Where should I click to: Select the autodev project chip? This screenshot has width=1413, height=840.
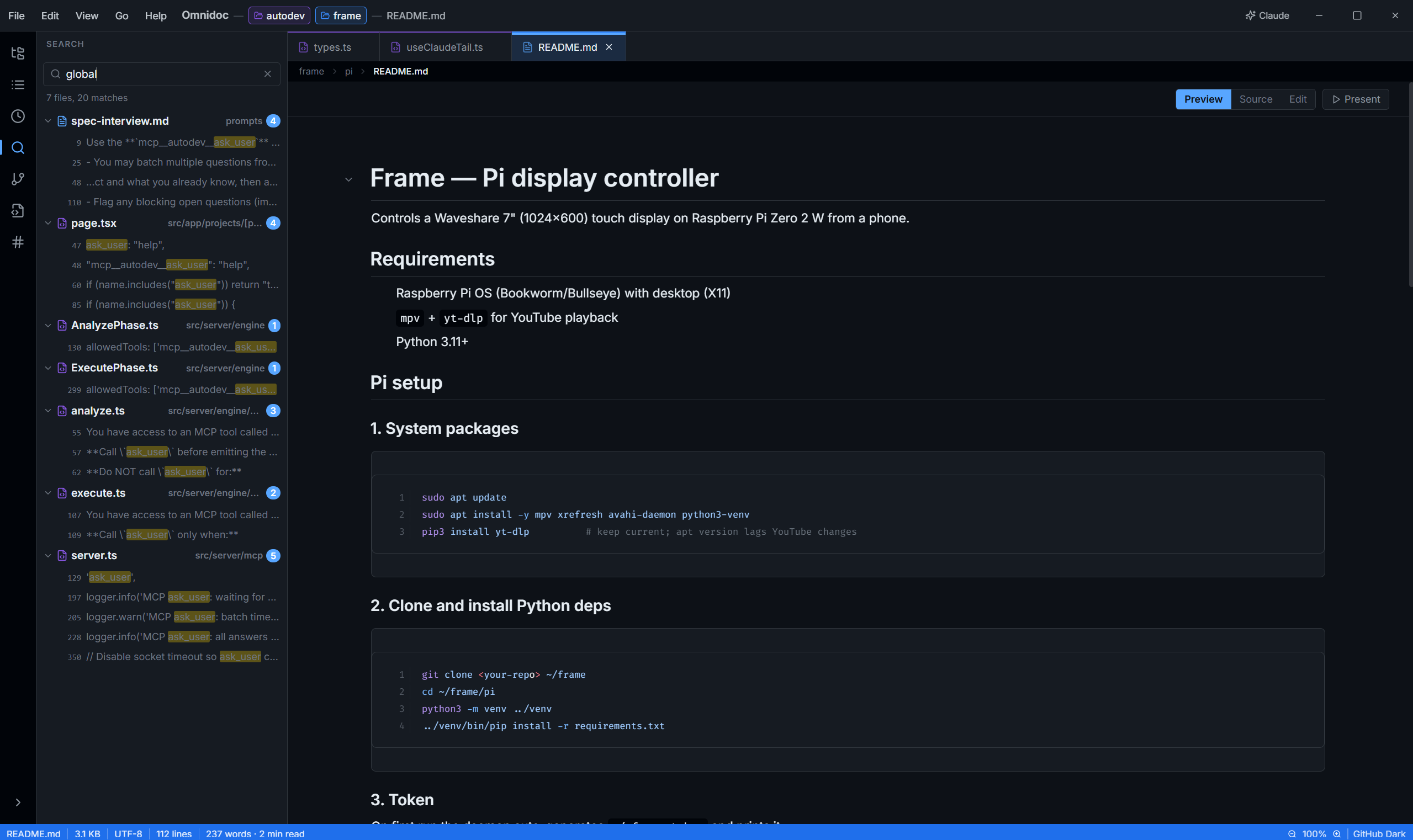point(279,15)
